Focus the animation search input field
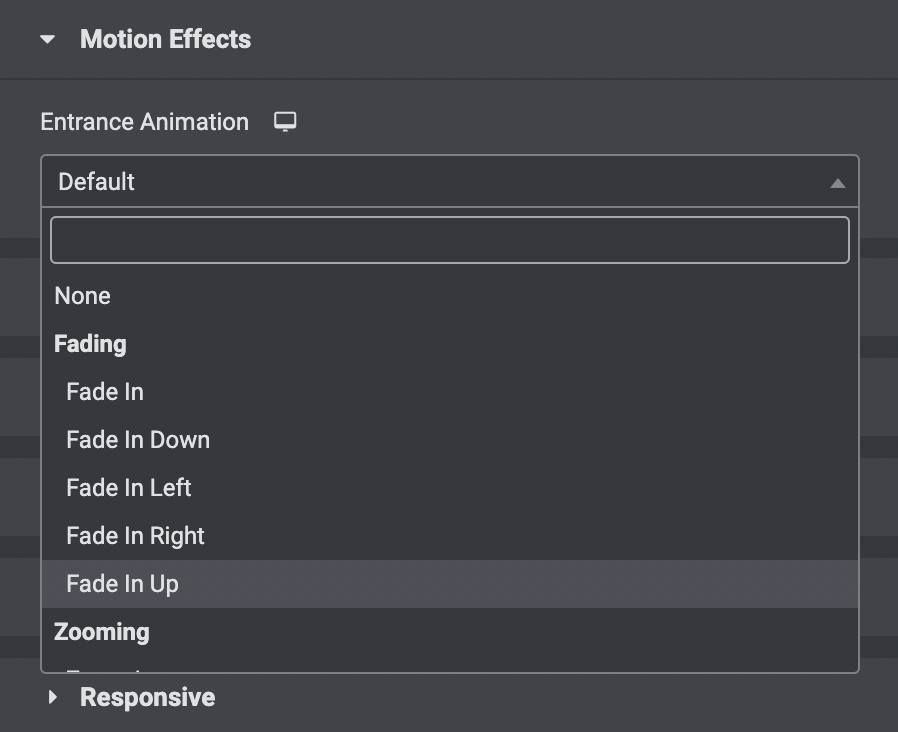 click(x=450, y=240)
